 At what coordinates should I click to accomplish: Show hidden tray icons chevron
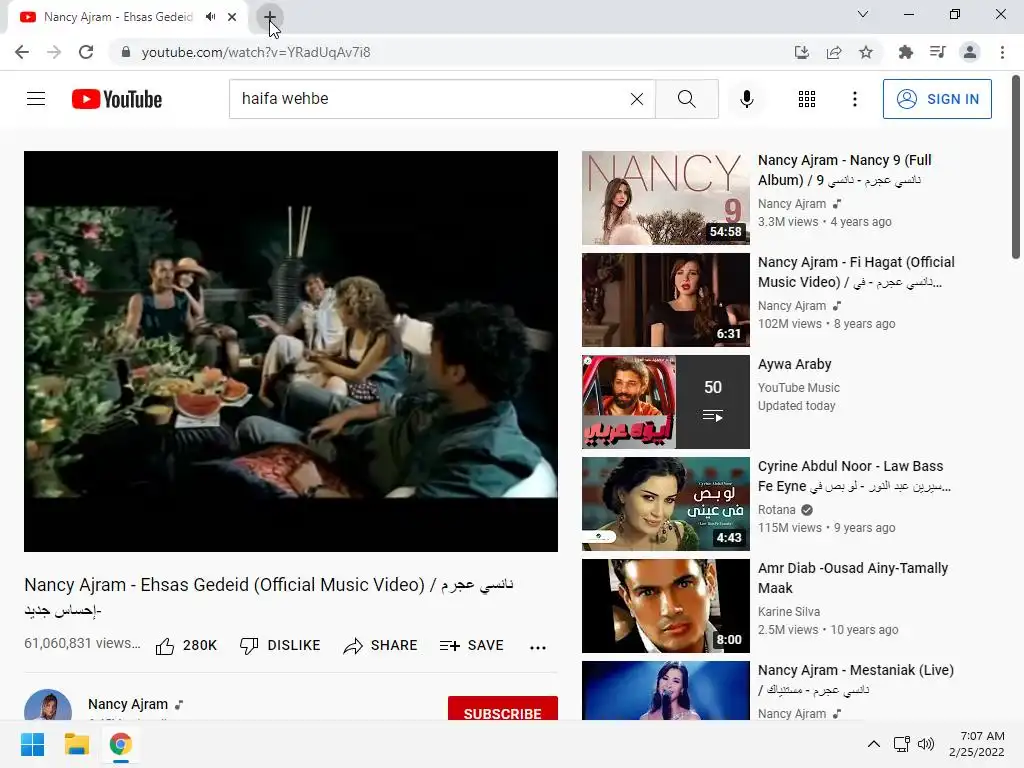point(873,744)
